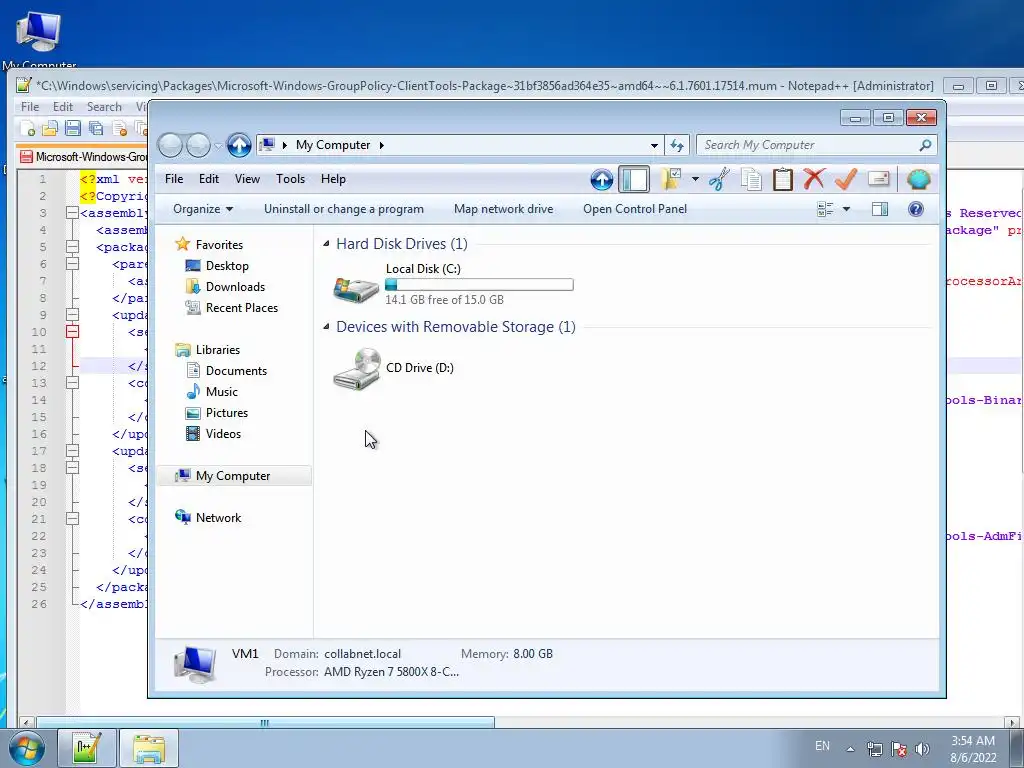
Task: Click the blue Help question mark icon
Action: pos(916,209)
